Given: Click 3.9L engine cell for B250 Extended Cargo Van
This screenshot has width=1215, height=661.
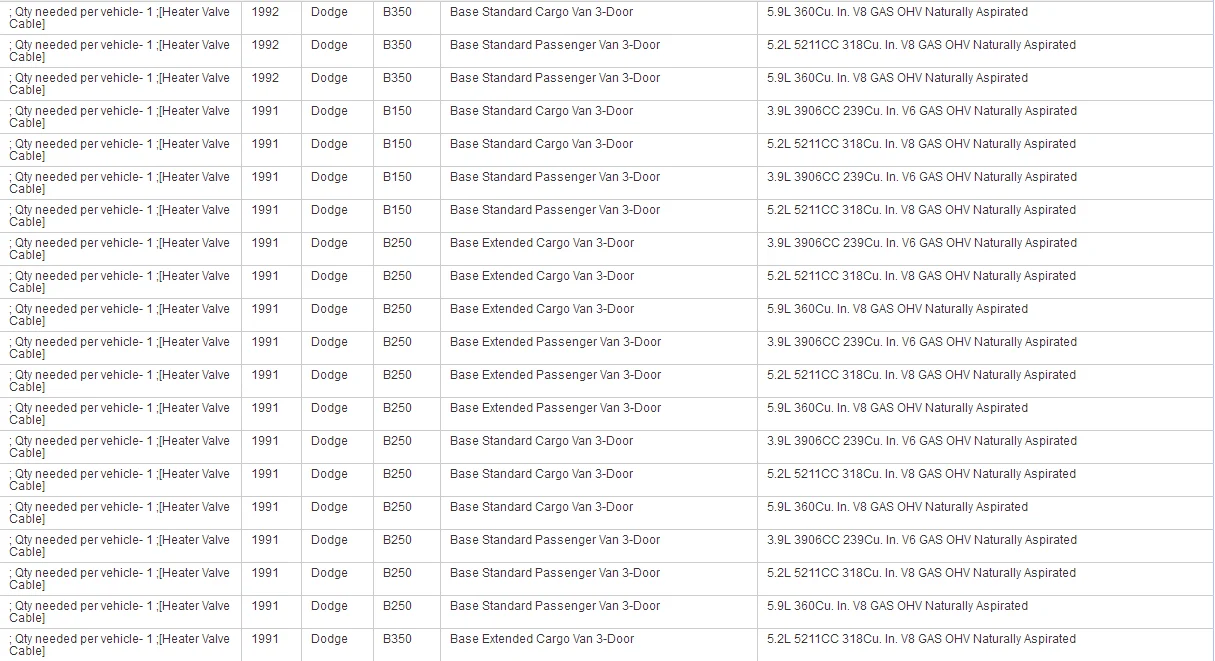Looking at the screenshot, I should click(x=985, y=249).
